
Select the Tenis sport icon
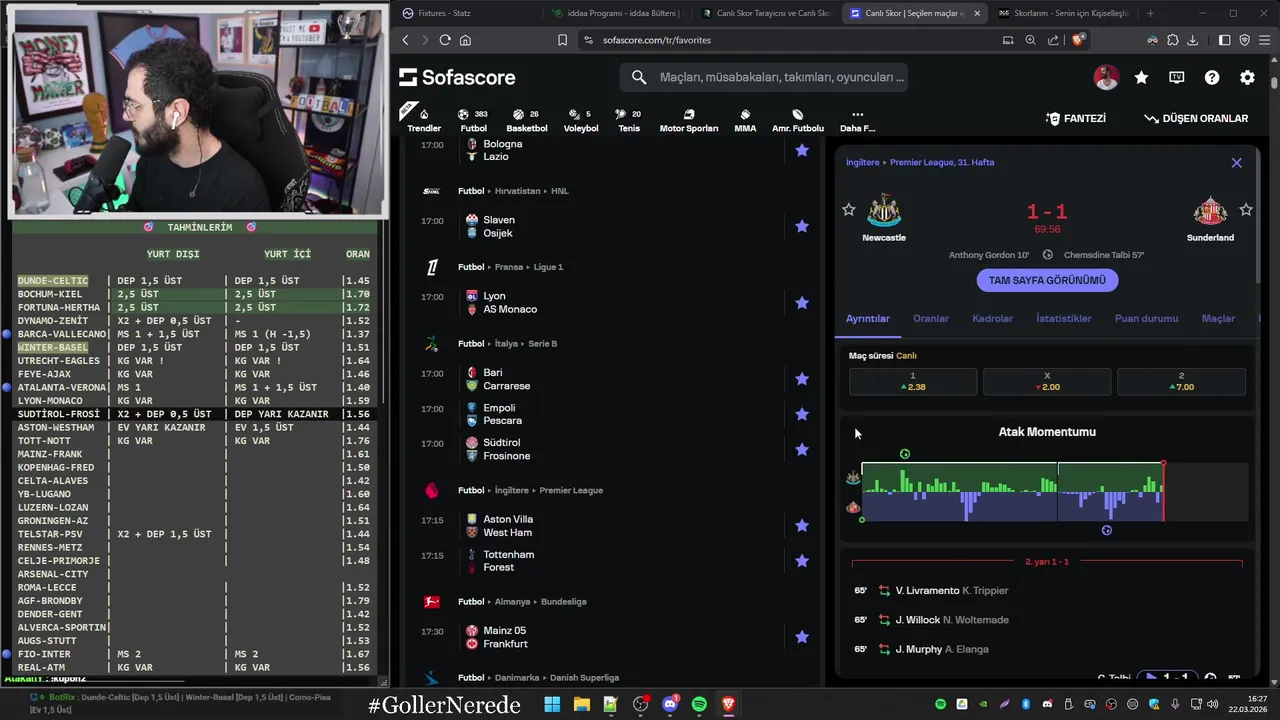pyautogui.click(x=629, y=120)
